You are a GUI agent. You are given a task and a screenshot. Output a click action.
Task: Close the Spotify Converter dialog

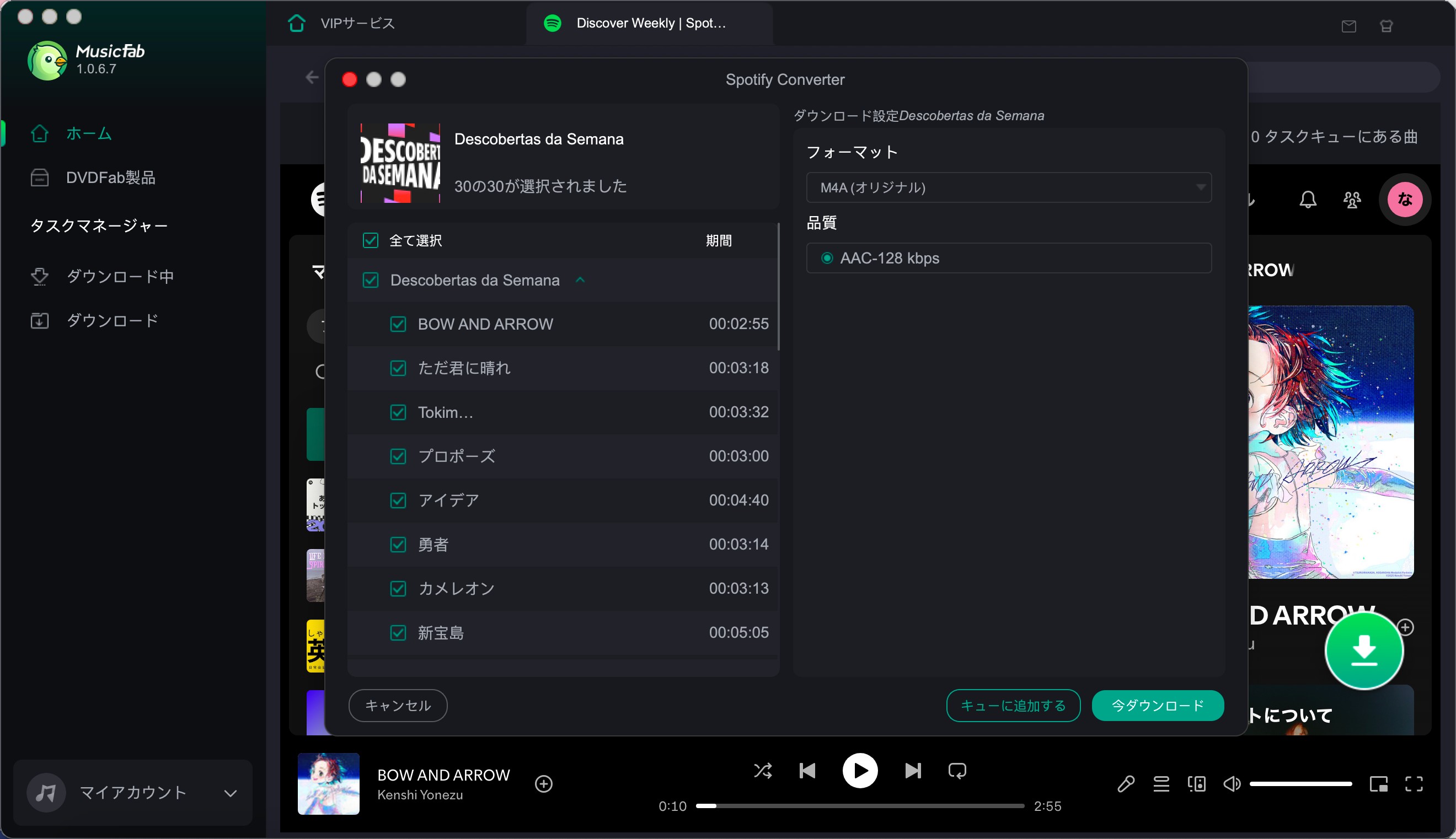(349, 79)
